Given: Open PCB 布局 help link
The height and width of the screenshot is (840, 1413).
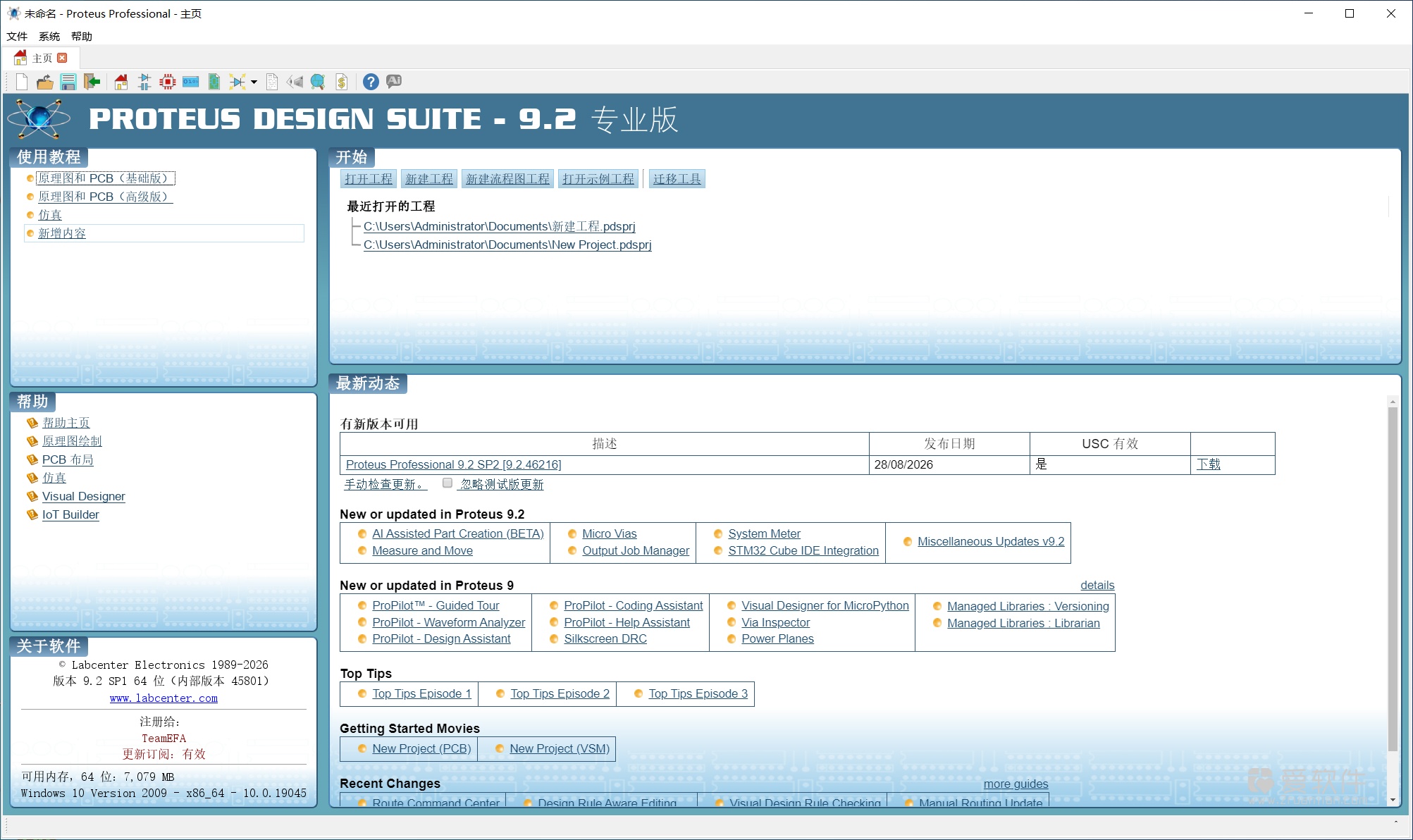Looking at the screenshot, I should click(x=68, y=459).
